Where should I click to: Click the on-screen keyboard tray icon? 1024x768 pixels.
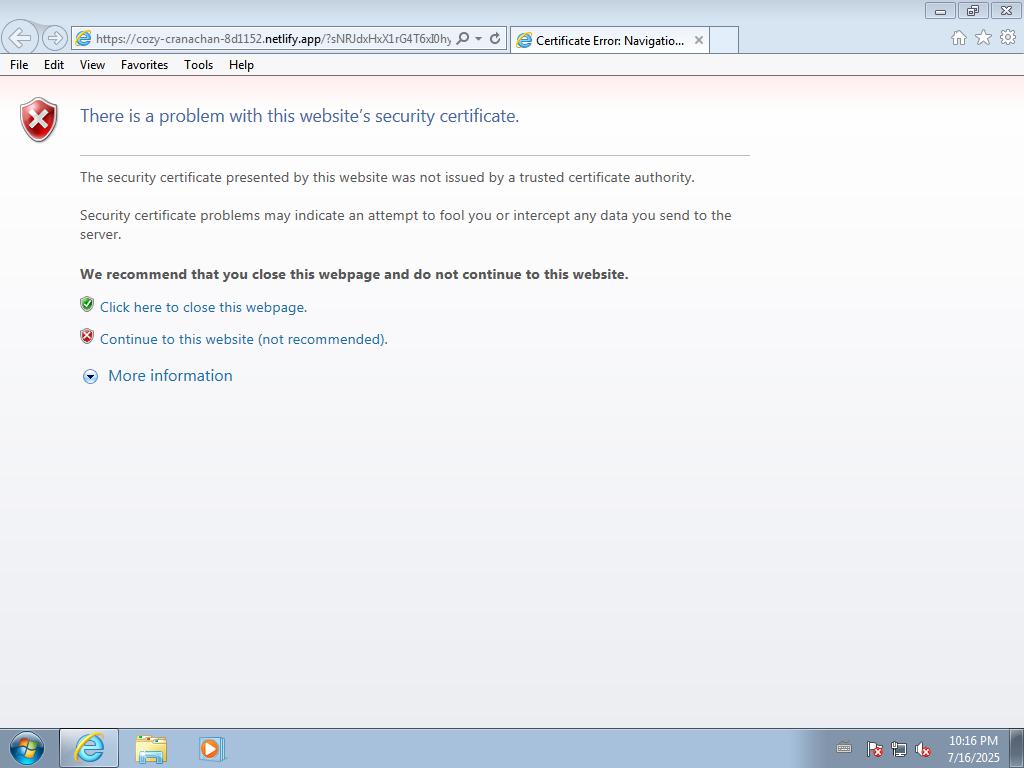[844, 748]
